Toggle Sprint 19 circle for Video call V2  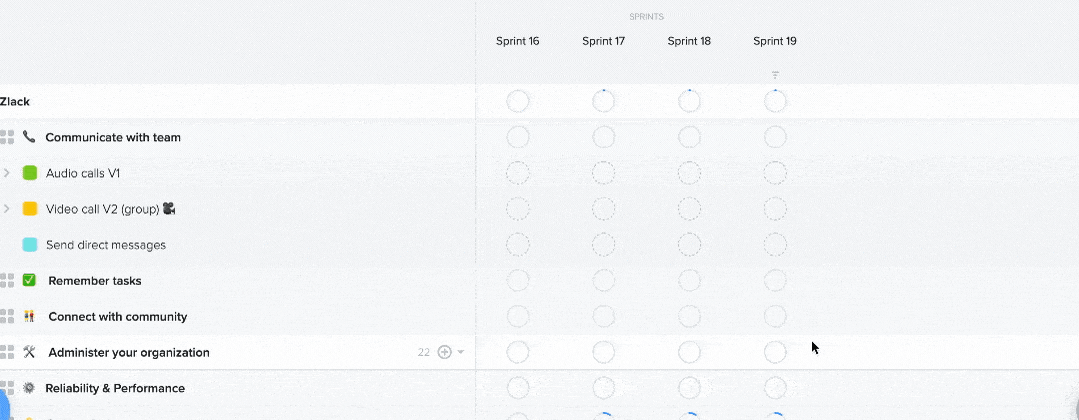[x=775, y=209]
